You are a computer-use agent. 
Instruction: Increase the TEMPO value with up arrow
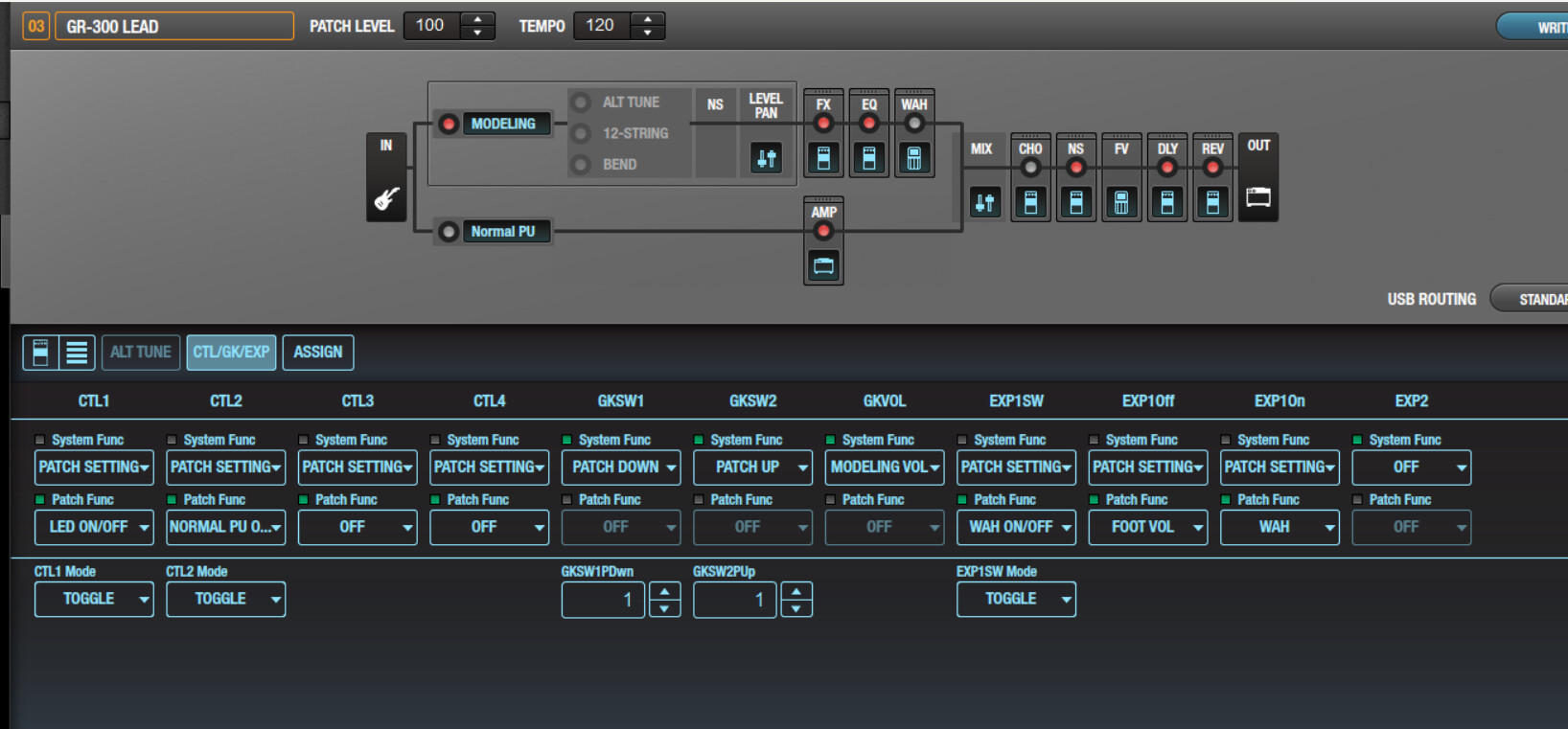(648, 19)
